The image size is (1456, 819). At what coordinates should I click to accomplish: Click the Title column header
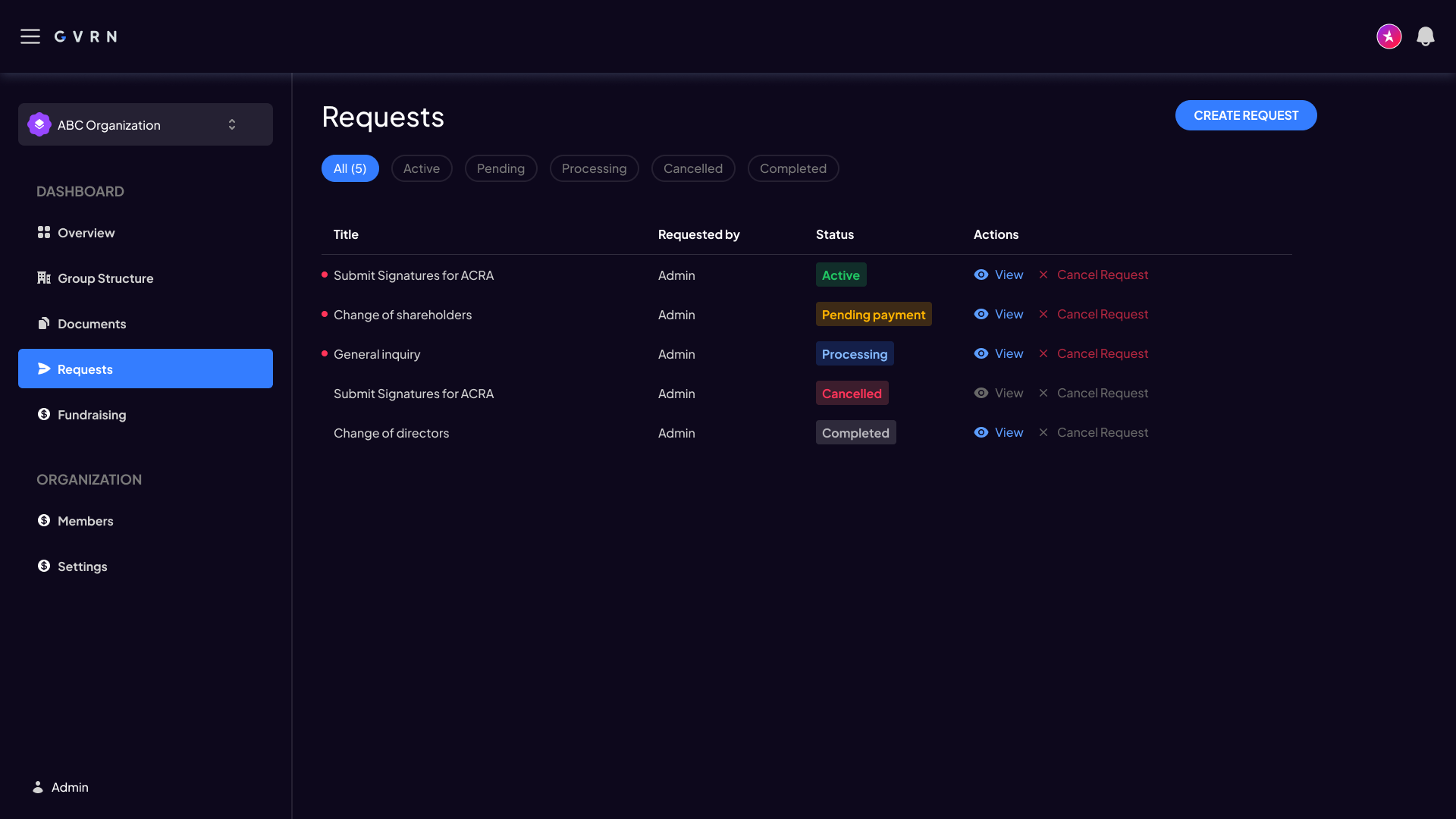pyautogui.click(x=346, y=234)
